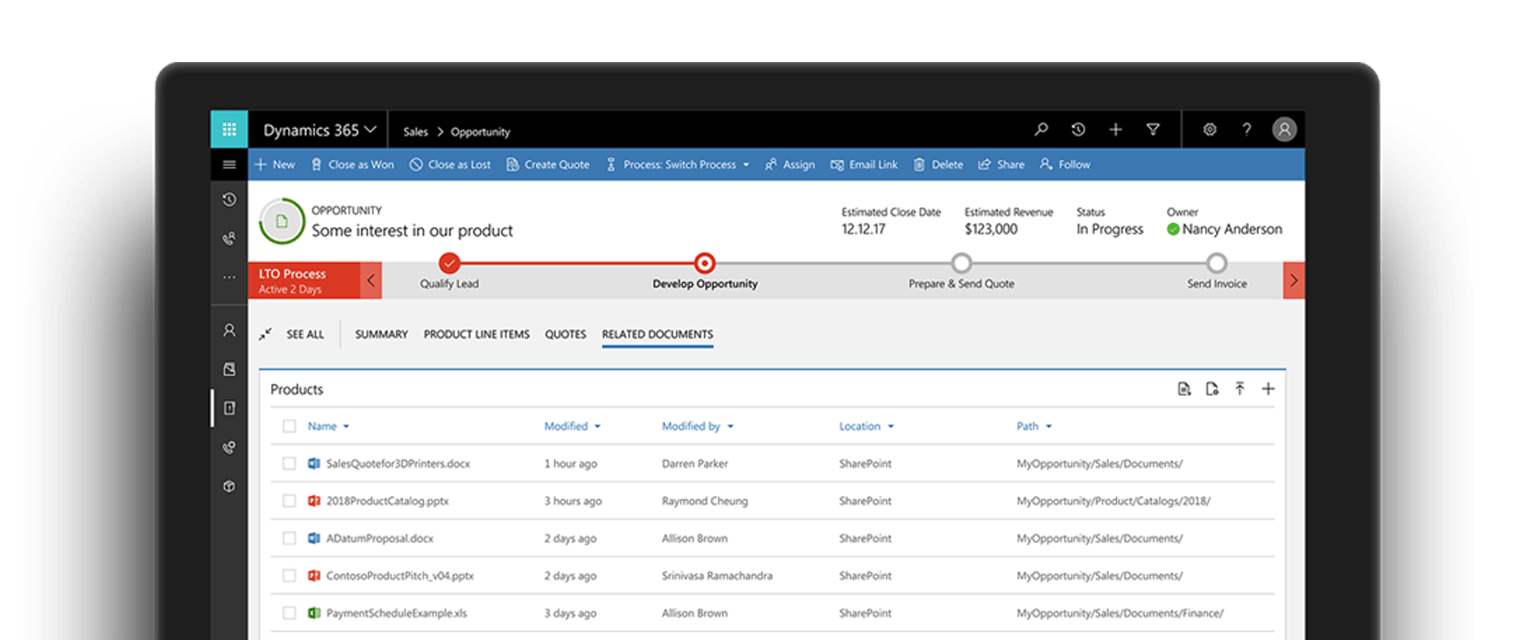Viewport: 1534px width, 640px height.
Task: Tick the 2018ProductCatalog.pptx checkbox
Action: click(x=289, y=501)
